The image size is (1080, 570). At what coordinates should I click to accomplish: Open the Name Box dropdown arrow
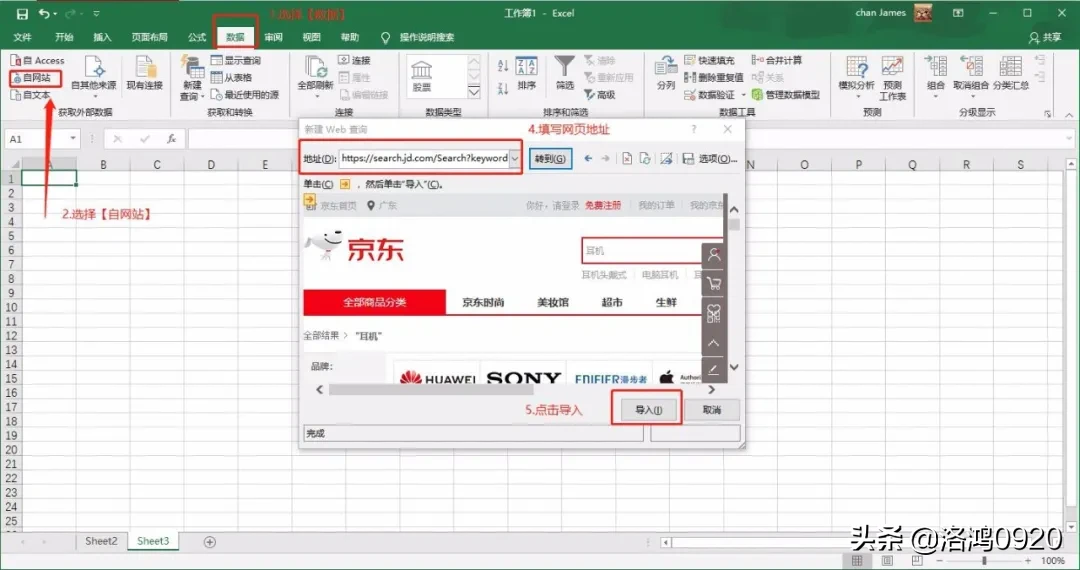[x=73, y=139]
